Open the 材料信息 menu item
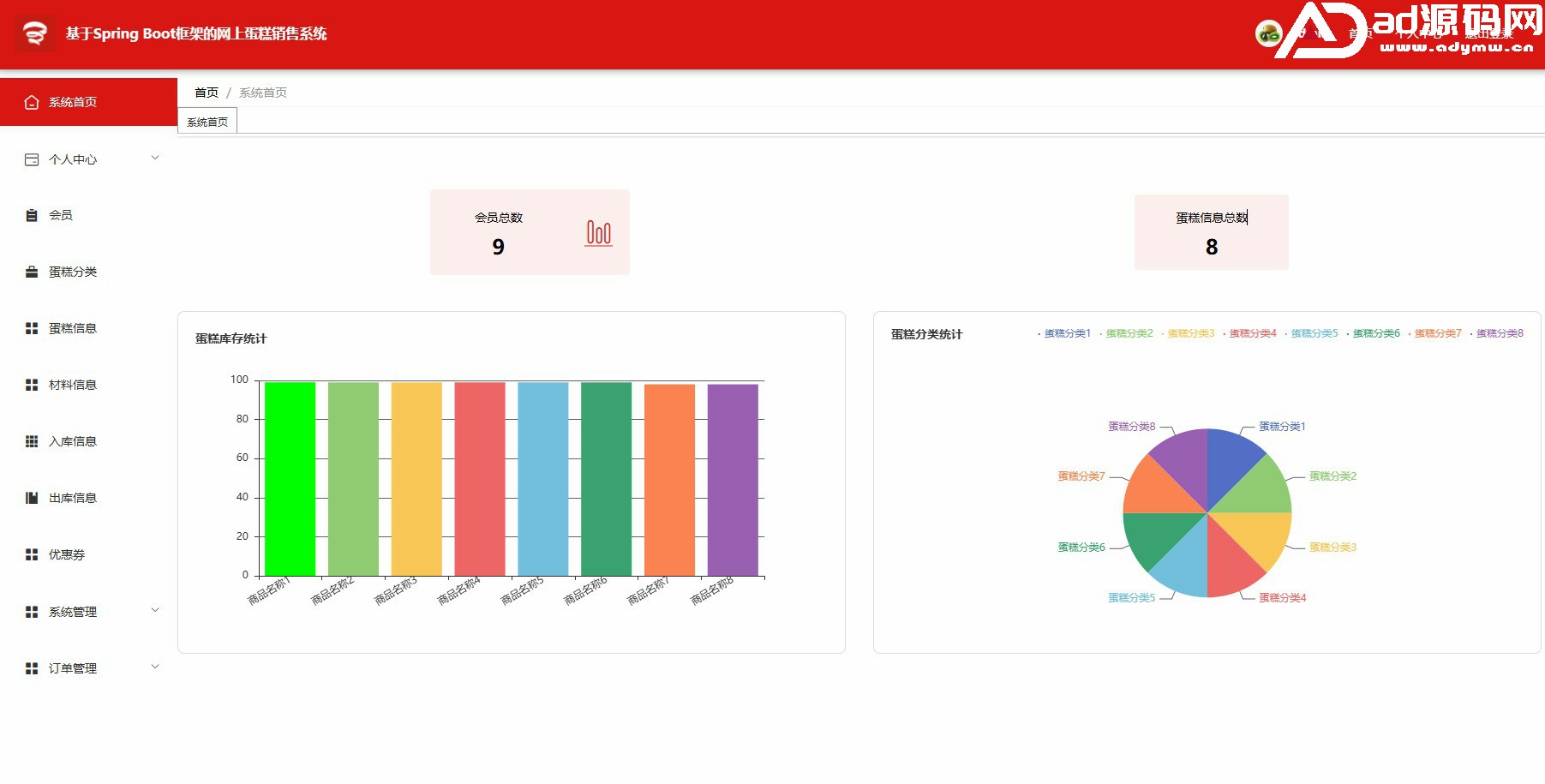 tap(73, 385)
